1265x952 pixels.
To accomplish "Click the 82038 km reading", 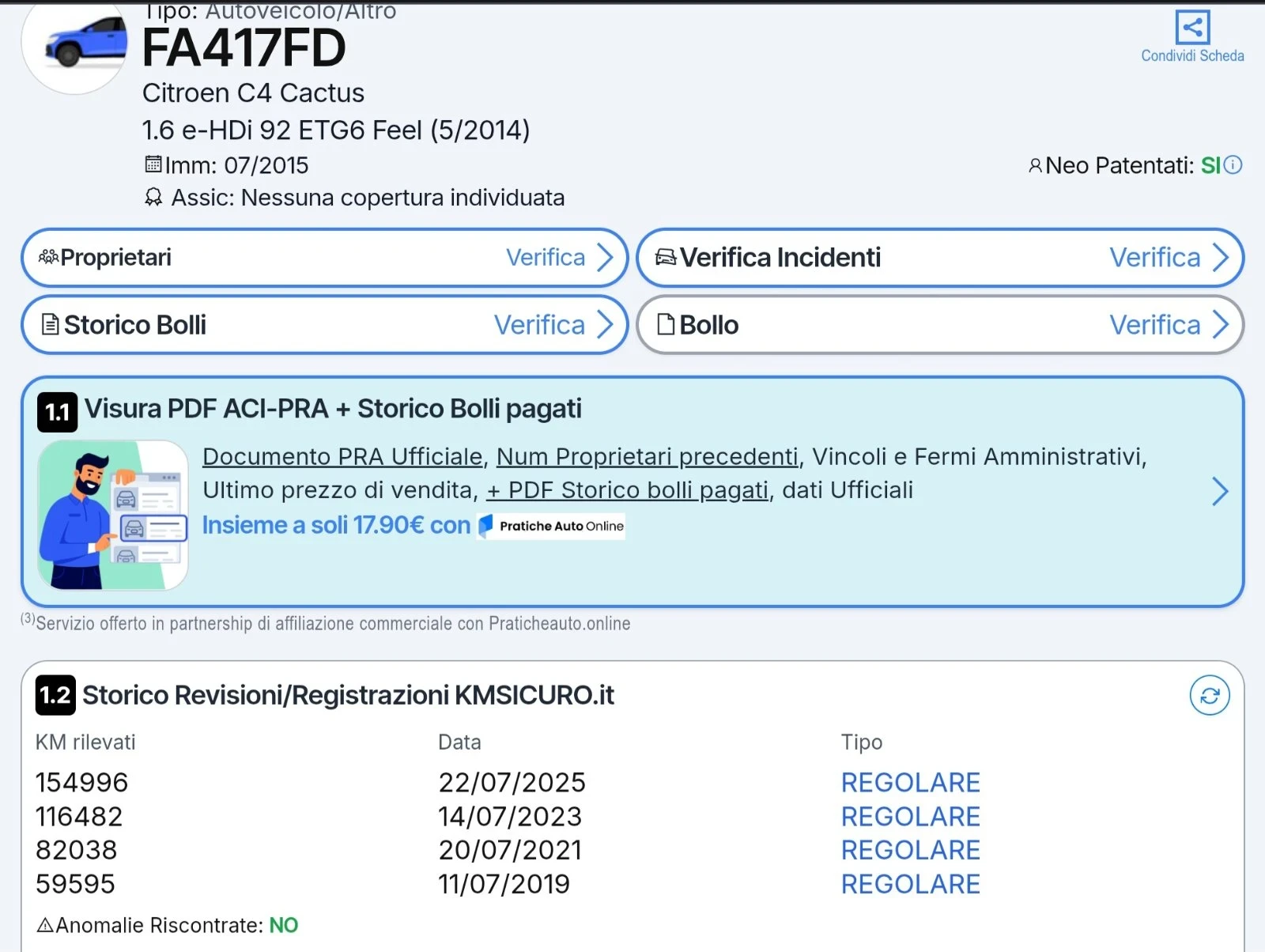I will point(76,850).
